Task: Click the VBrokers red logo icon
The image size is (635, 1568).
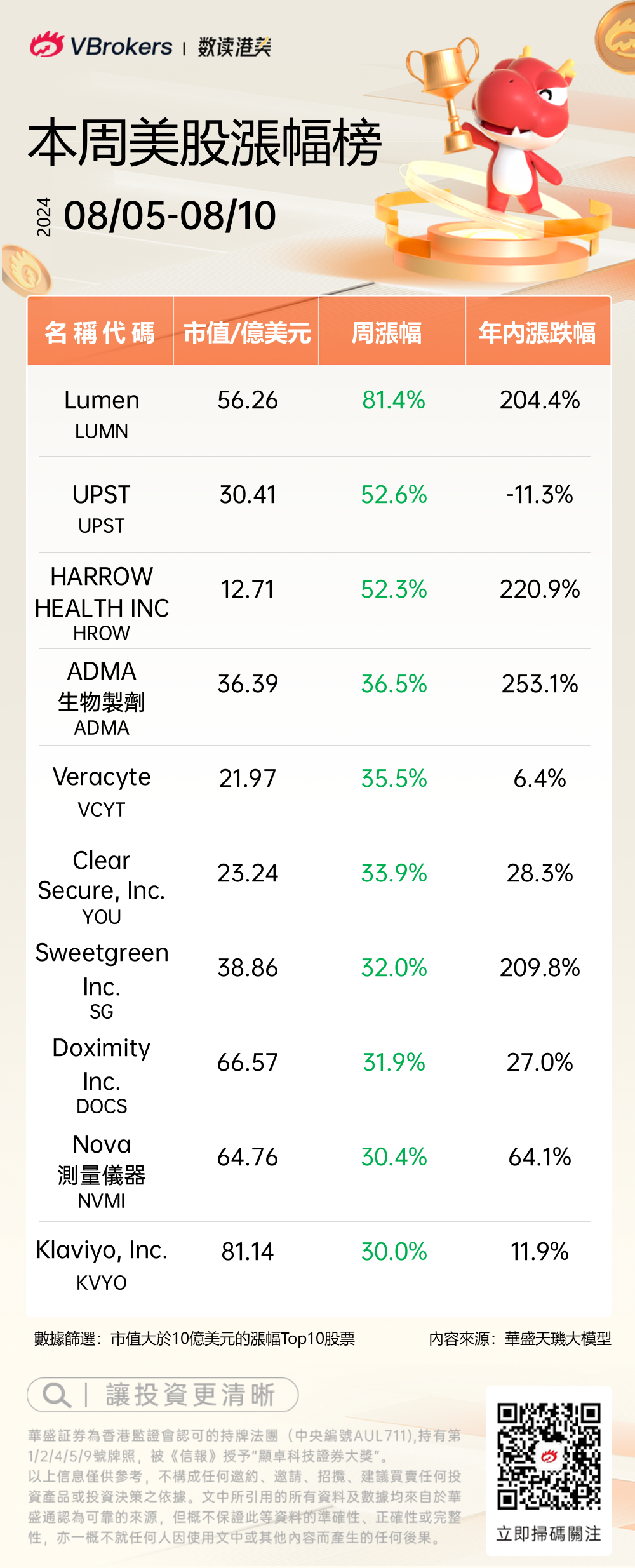Action: coord(46,45)
